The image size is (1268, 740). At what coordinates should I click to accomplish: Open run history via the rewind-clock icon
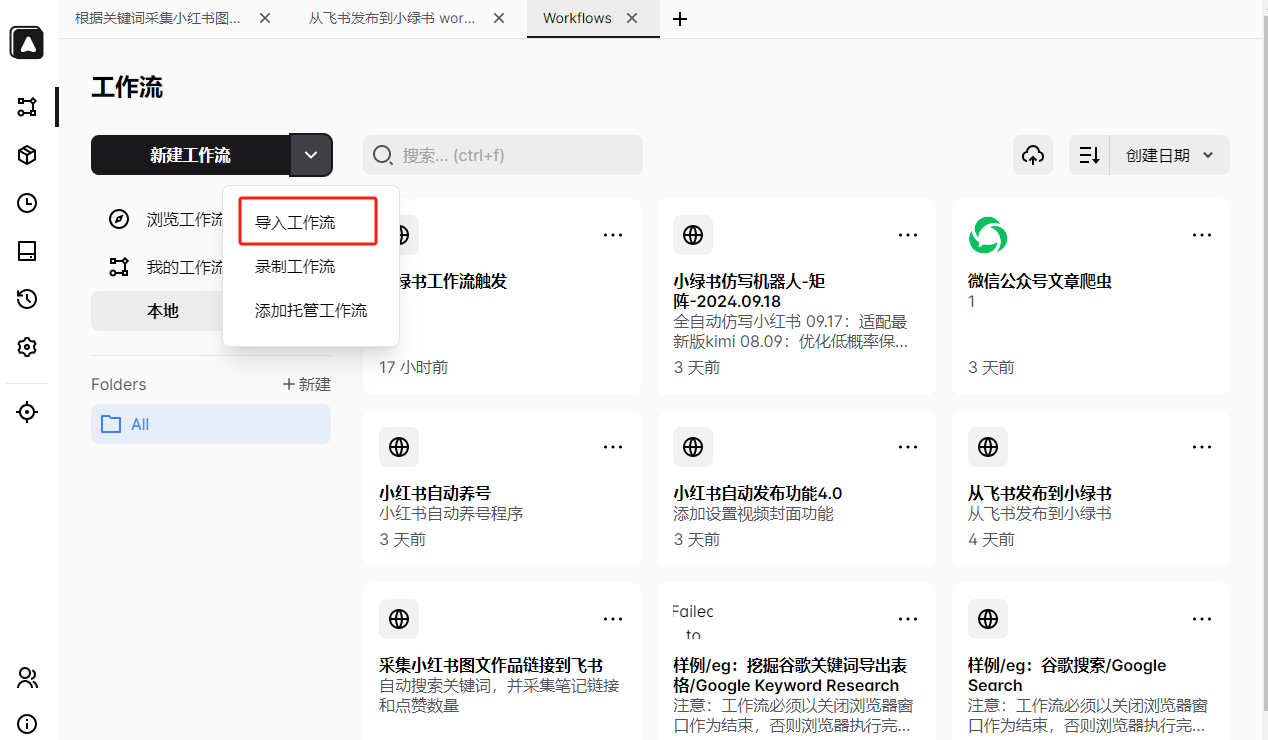click(x=26, y=299)
